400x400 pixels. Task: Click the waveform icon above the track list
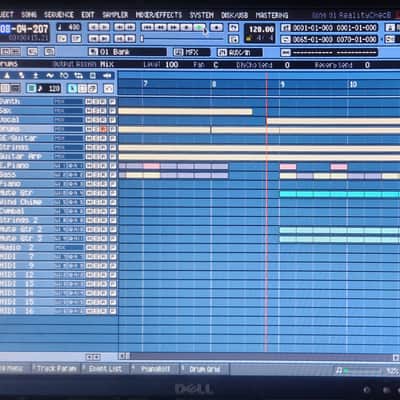coord(50,76)
